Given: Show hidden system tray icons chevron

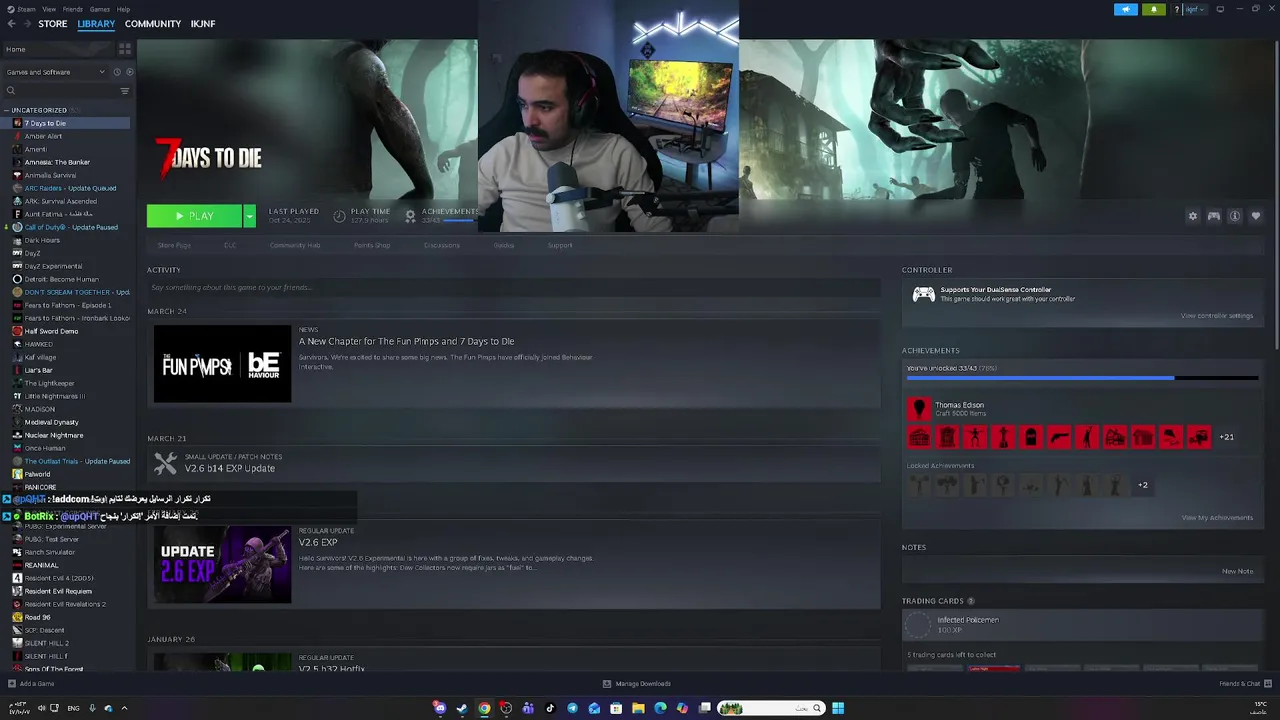Looking at the screenshot, I should (x=124, y=708).
